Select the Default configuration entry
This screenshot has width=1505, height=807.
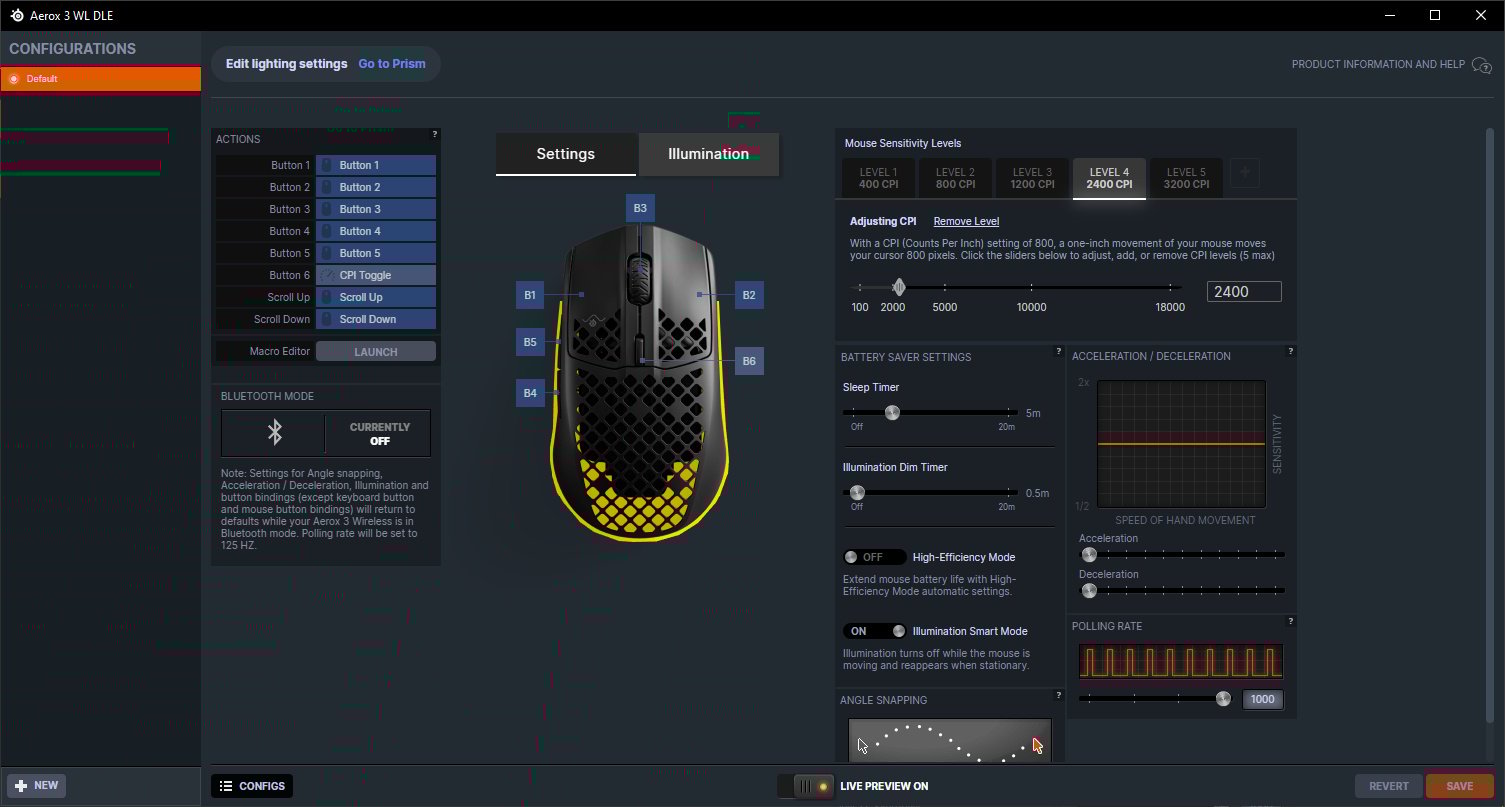100,79
